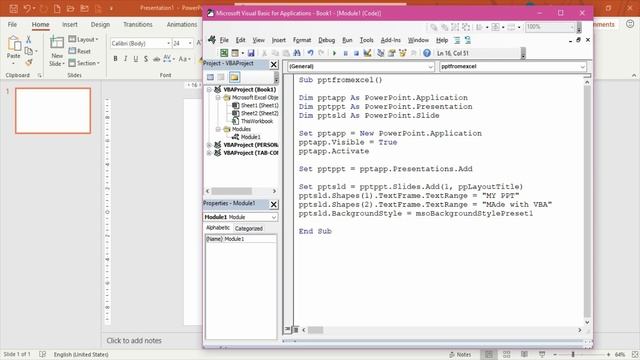The image size is (640, 360).
Task: Close the Properties - Module1 pane
Action: click(x=273, y=204)
